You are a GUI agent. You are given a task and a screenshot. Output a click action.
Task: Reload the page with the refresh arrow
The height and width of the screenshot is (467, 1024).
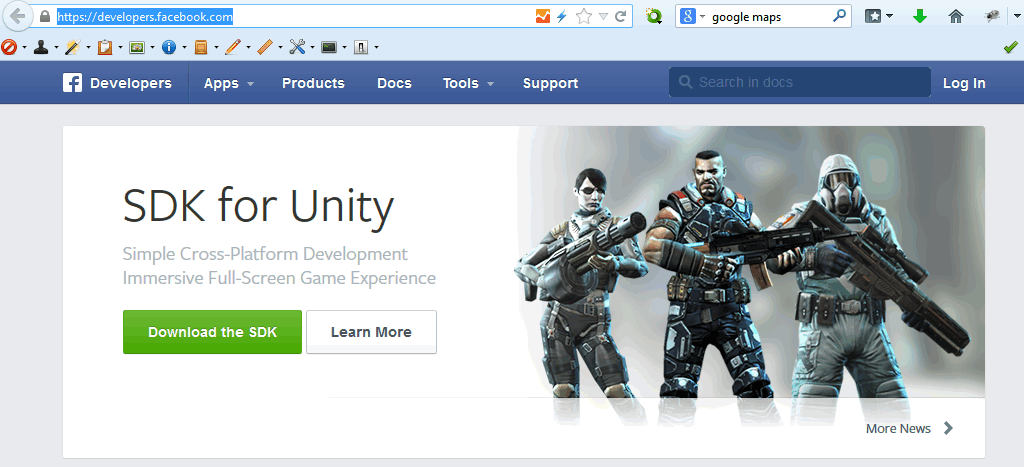(x=620, y=17)
